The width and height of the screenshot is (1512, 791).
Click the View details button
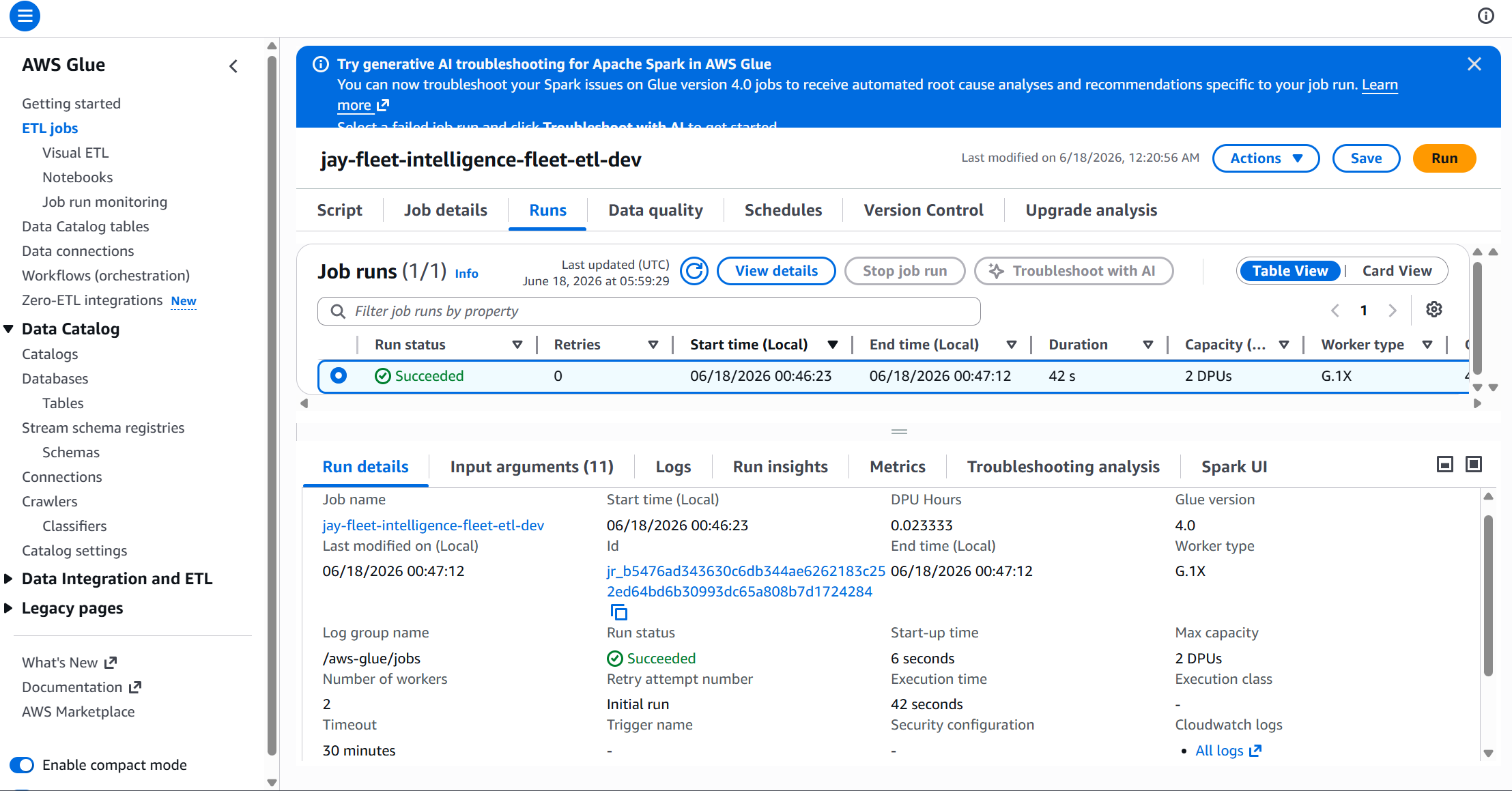click(776, 271)
